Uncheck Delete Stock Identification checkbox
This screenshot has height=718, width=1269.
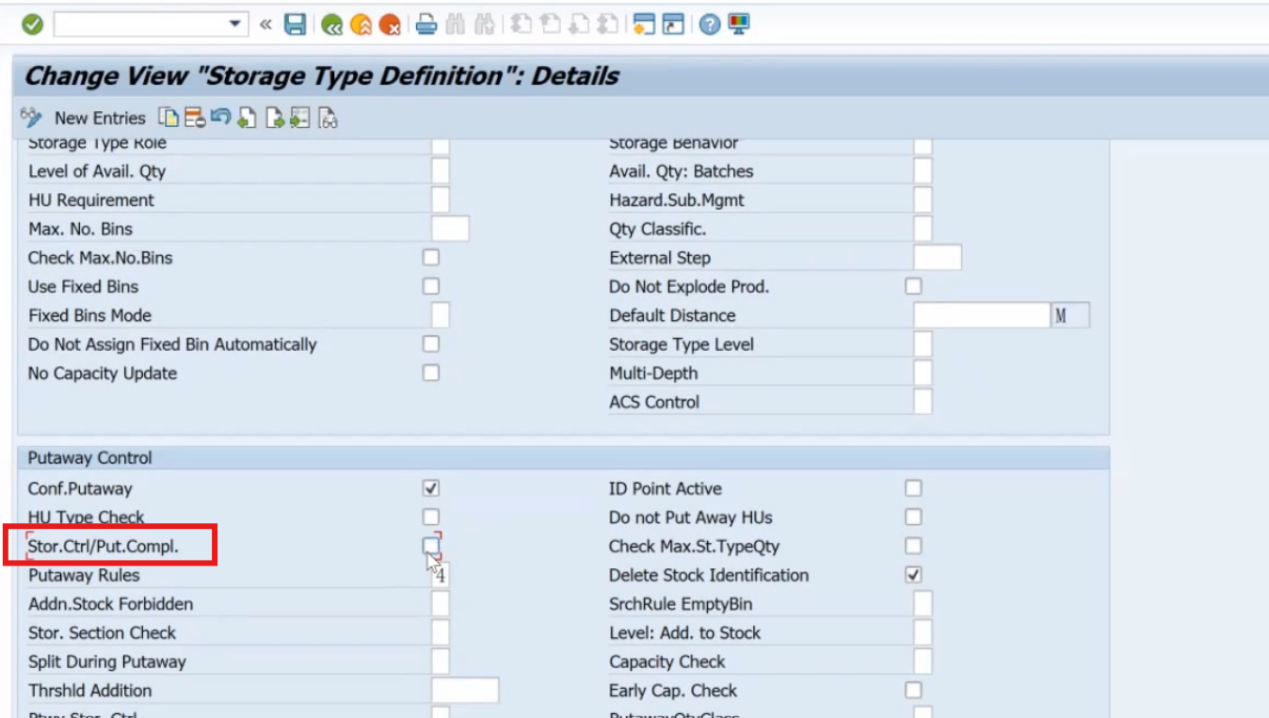pos(913,575)
